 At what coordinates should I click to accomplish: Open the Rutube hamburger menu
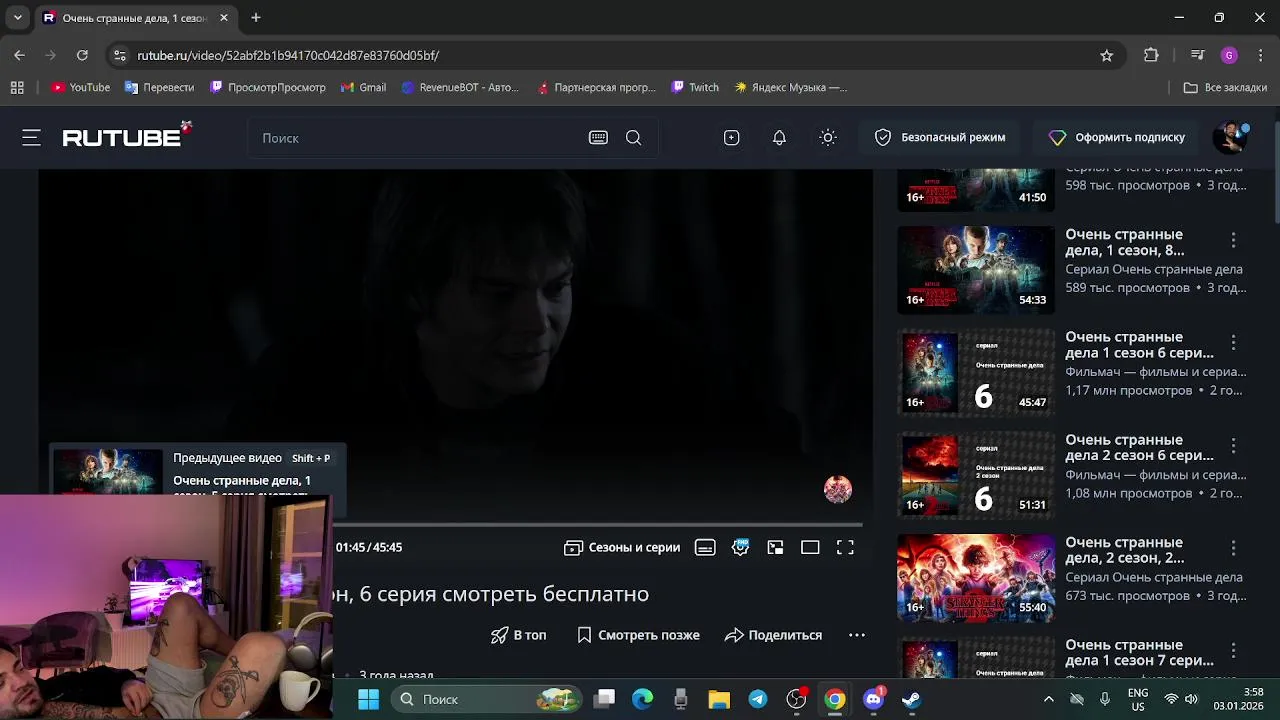[31, 138]
